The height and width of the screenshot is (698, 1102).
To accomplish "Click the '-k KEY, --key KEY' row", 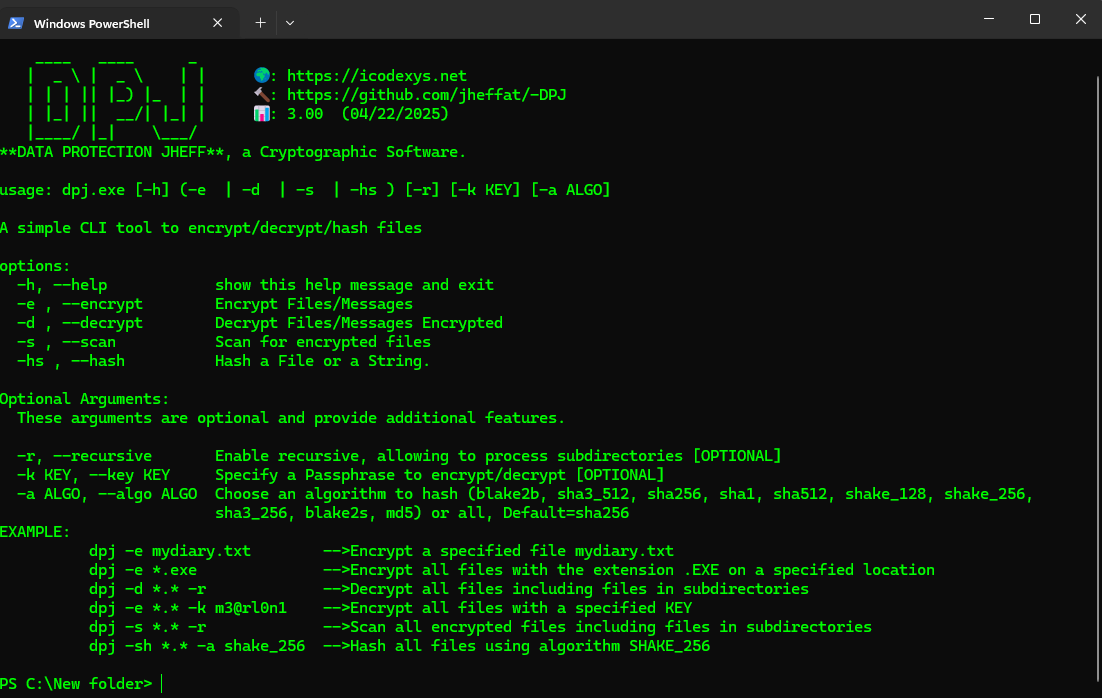I will [x=341, y=474].
